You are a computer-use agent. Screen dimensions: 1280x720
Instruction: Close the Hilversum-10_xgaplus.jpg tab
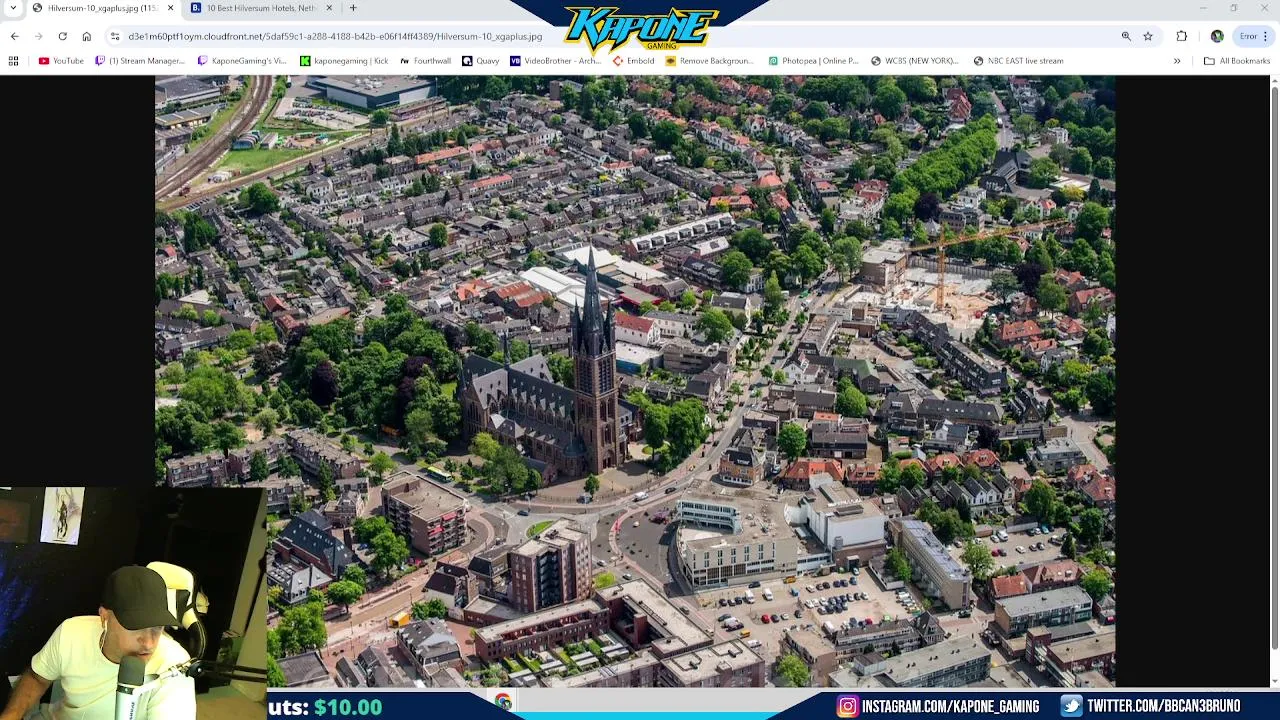(x=170, y=8)
